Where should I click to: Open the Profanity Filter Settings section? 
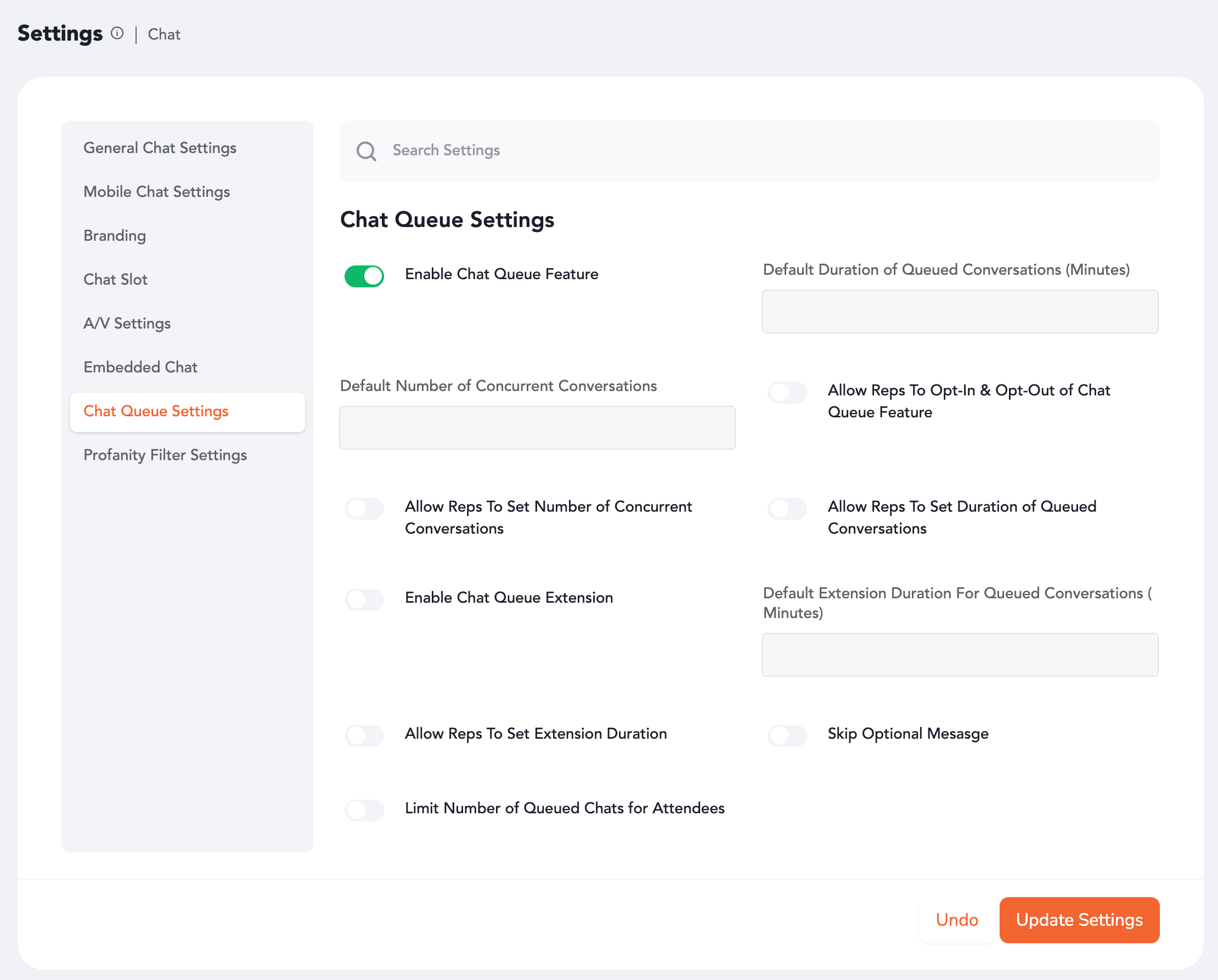pos(165,455)
